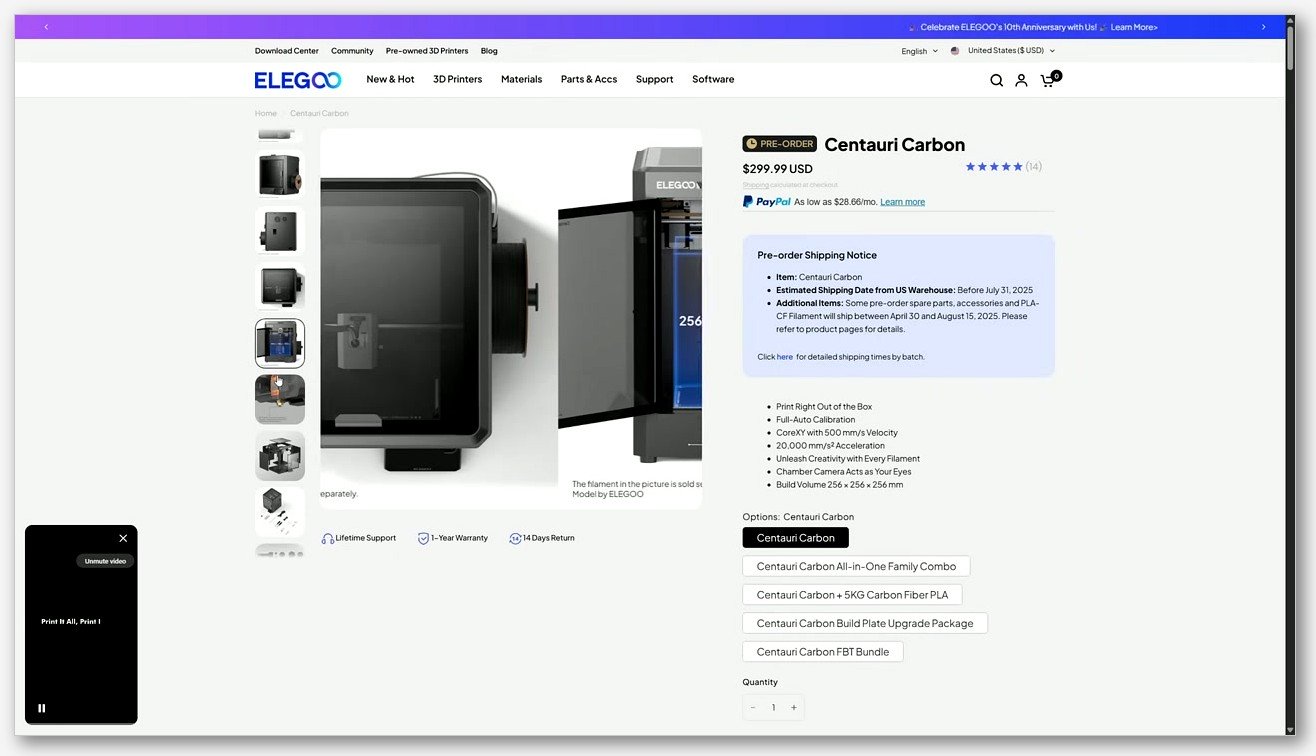
Task: Open the five-star rating reviews
Action: 994,167
